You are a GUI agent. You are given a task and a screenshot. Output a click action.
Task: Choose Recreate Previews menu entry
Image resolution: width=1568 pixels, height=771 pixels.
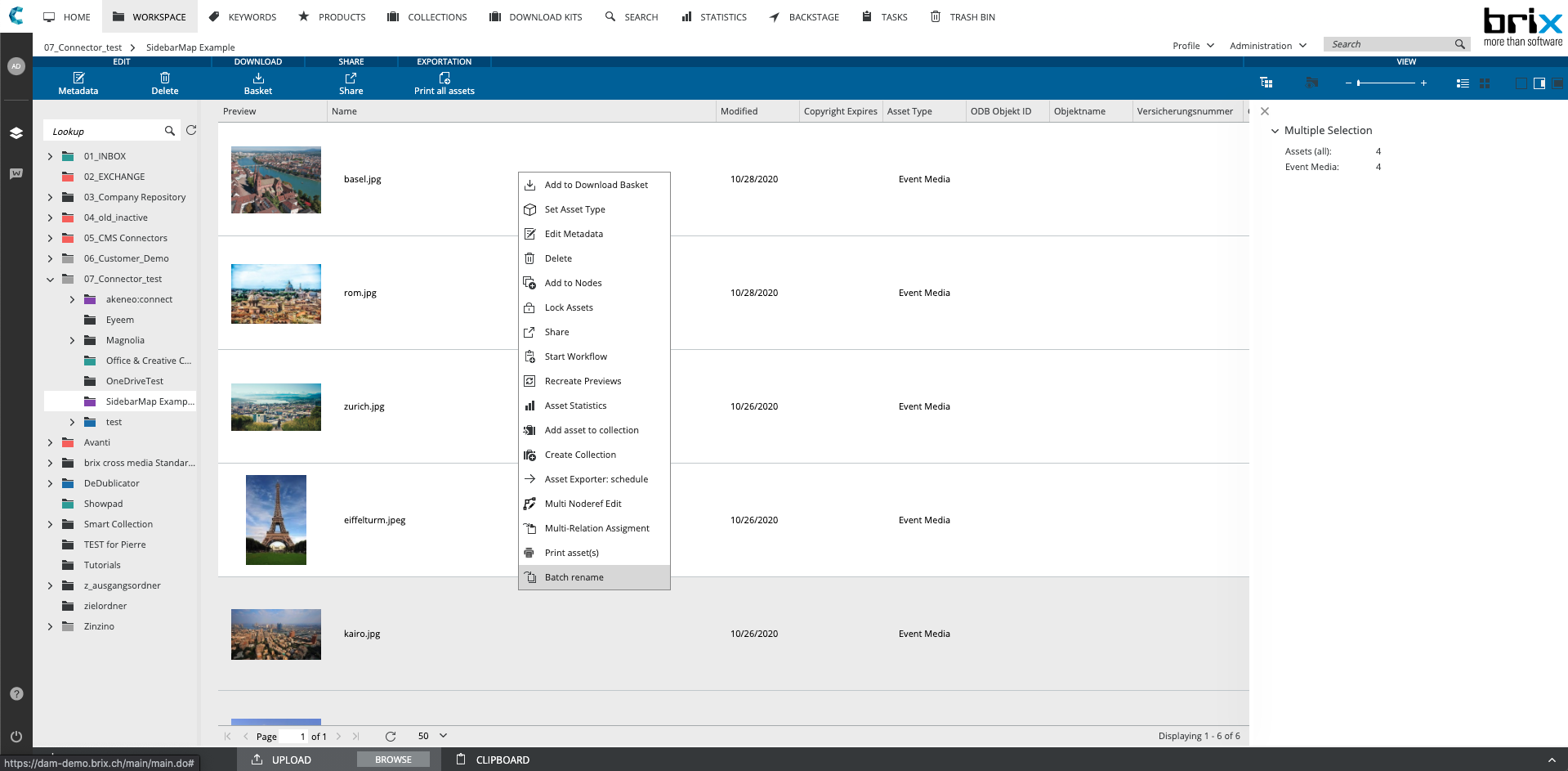(x=594, y=381)
